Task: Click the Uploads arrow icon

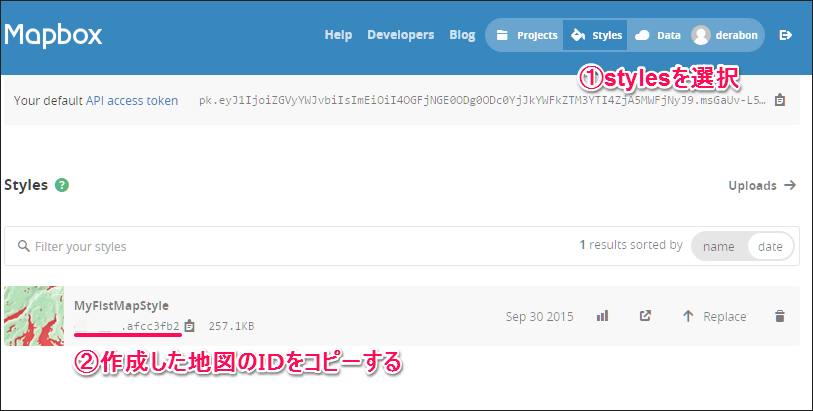Action: point(790,185)
